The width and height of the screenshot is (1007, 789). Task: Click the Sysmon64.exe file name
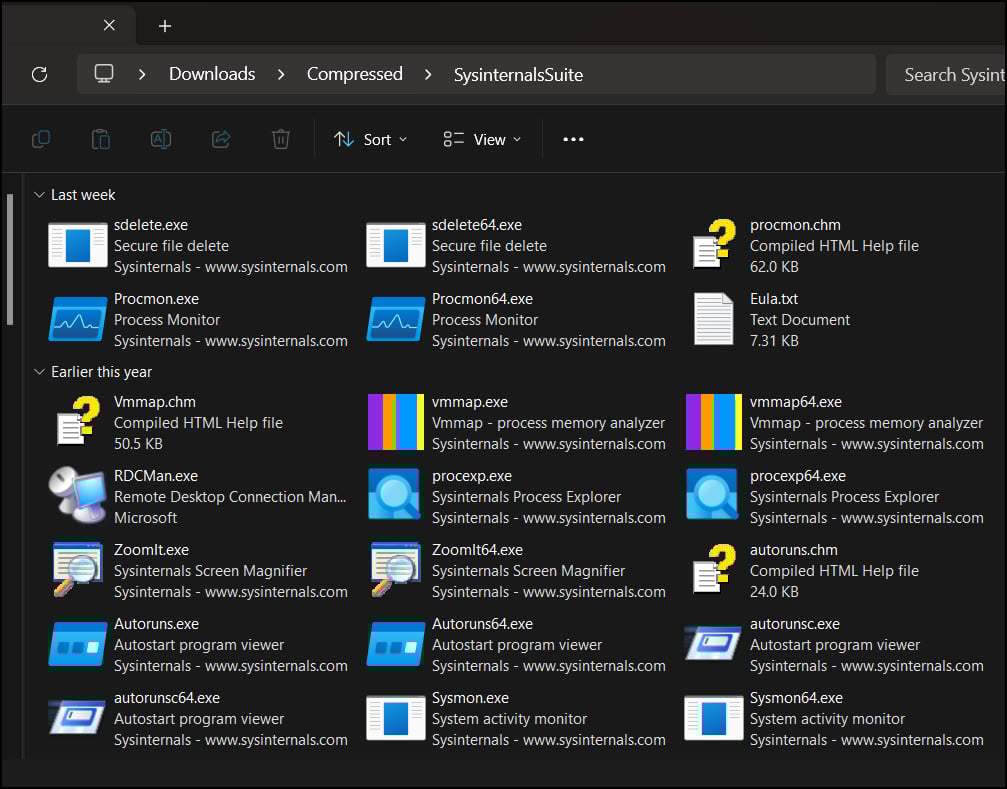click(796, 698)
